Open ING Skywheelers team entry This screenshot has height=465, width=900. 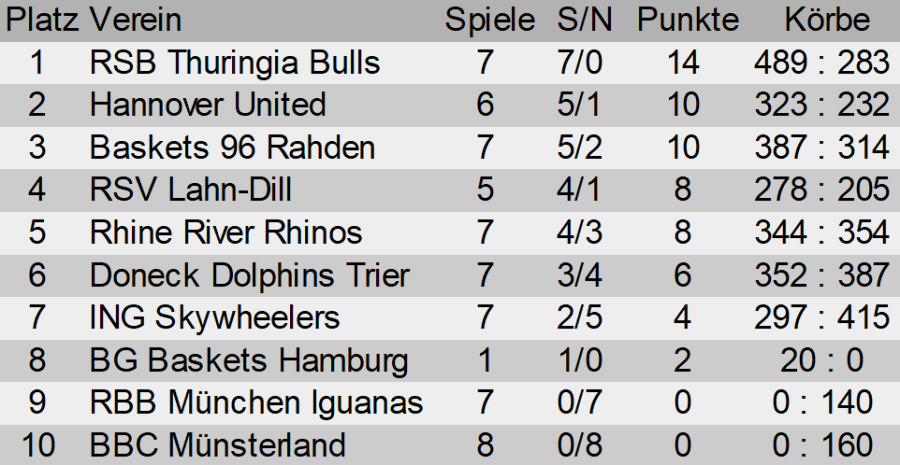[x=215, y=318]
